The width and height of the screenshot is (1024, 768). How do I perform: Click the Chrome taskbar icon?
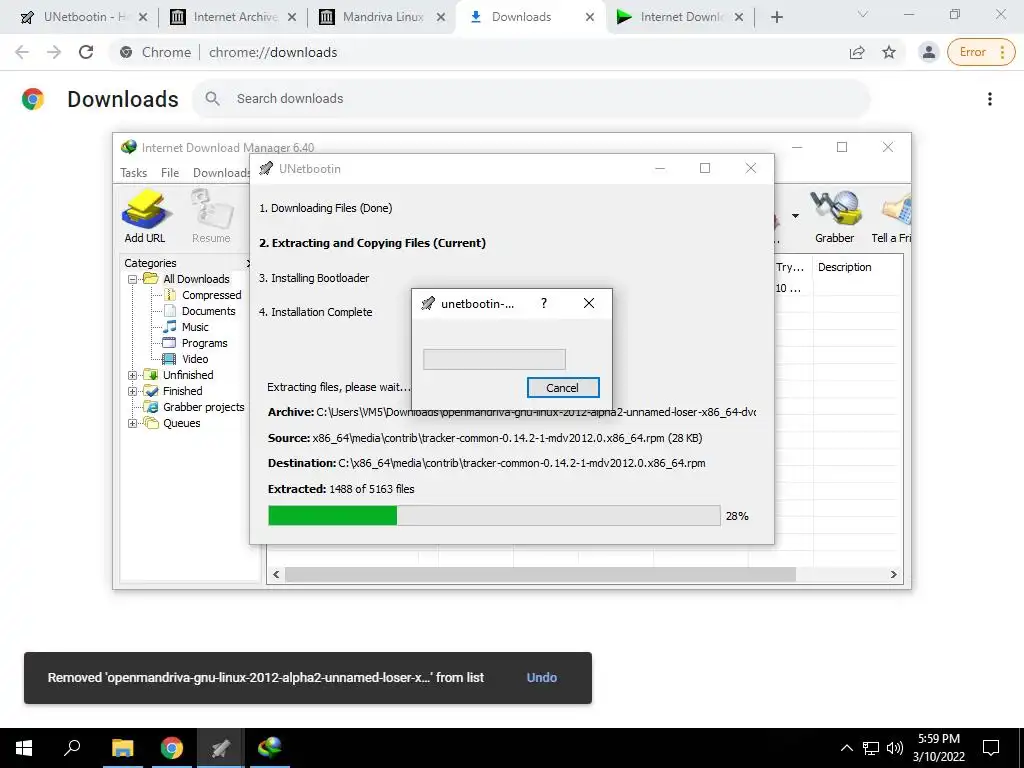point(172,748)
